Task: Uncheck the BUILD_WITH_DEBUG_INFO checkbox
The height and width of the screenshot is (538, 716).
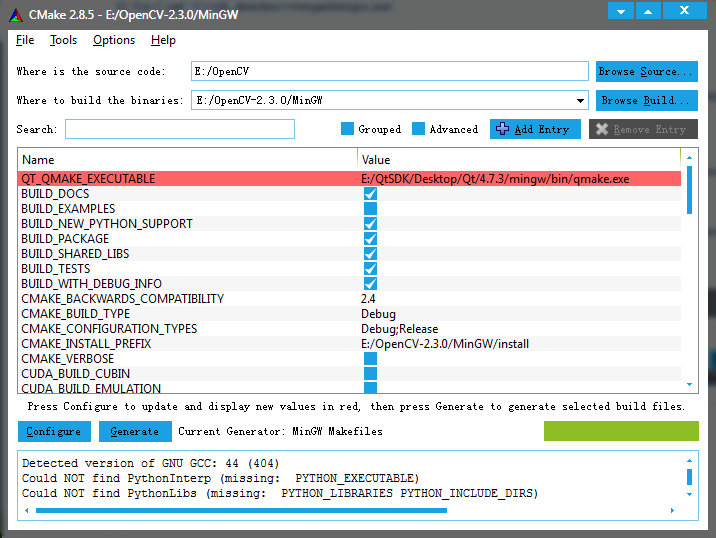Action: click(x=370, y=284)
